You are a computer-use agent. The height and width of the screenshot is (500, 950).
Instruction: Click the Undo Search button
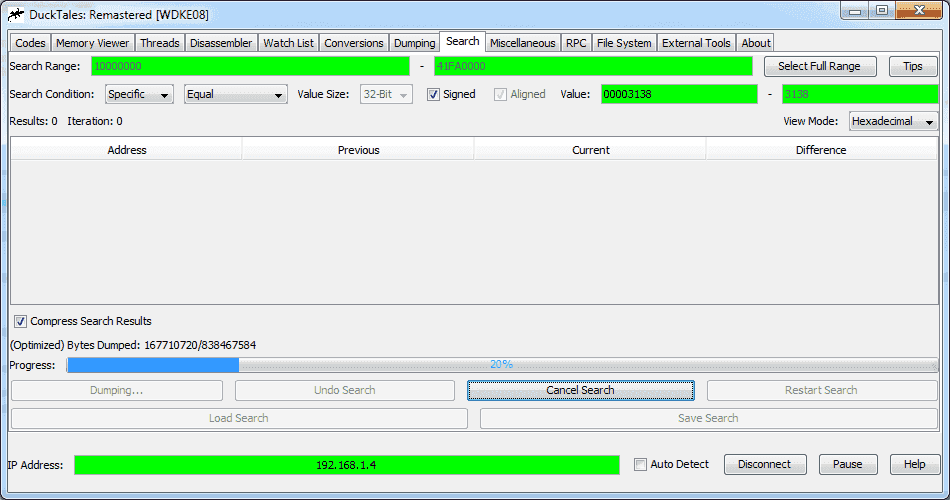click(x=345, y=390)
